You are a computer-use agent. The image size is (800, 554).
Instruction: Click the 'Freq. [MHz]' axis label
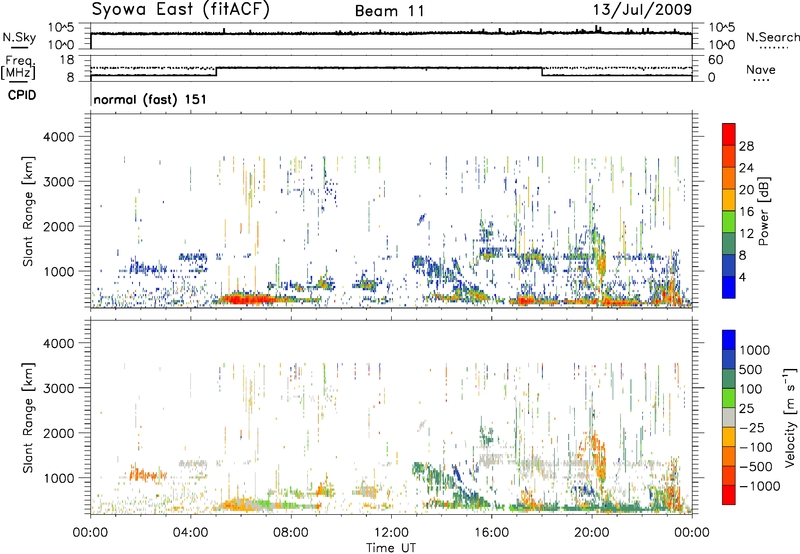coord(19,68)
